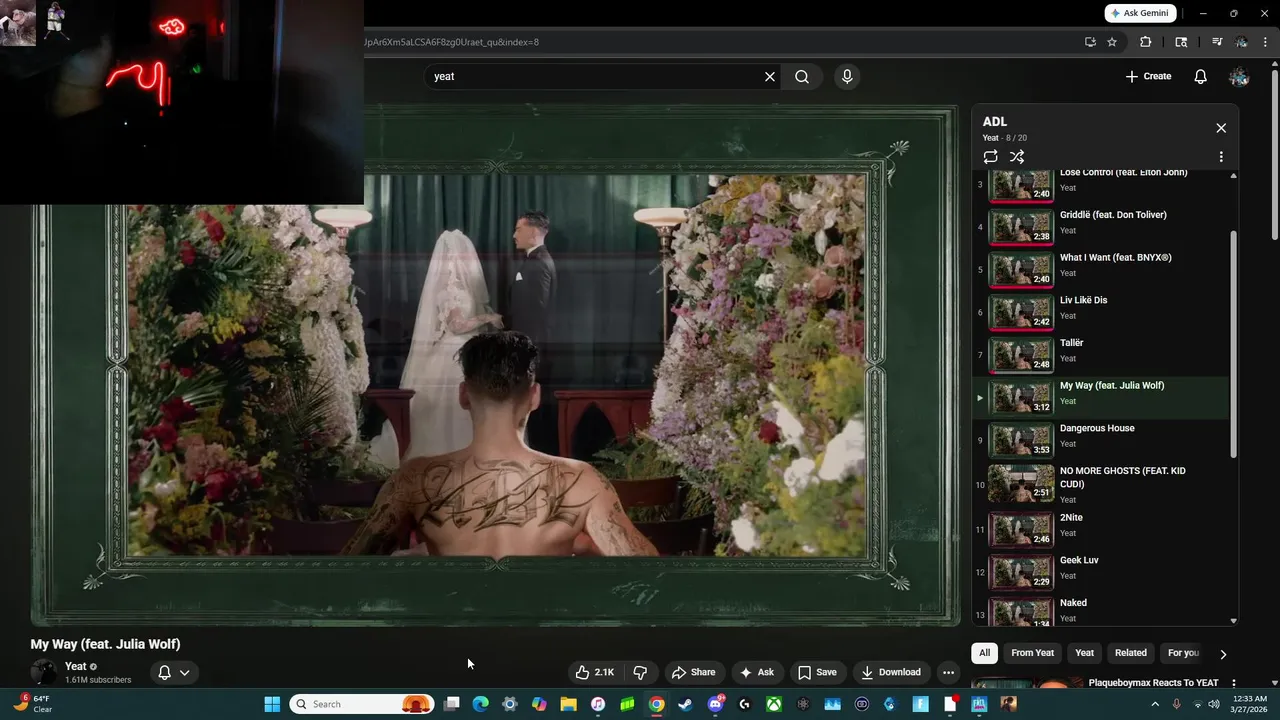The image size is (1280, 720).
Task: Show more filter chips with right arrow
Action: click(x=1223, y=654)
